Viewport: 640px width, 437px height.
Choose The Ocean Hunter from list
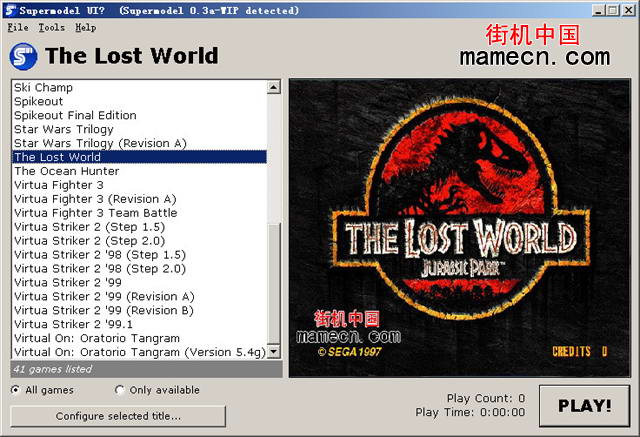(66, 171)
